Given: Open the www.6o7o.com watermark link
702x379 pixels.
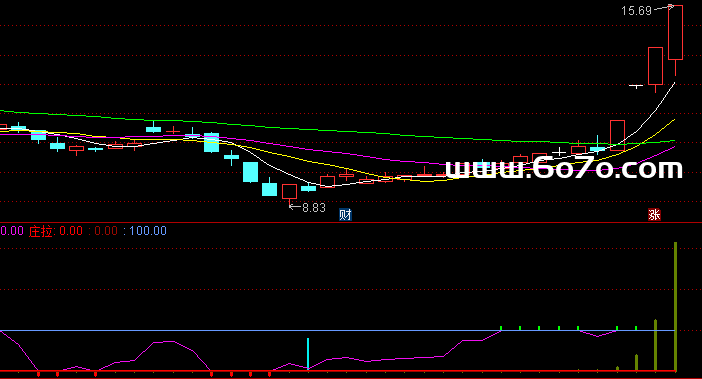Looking at the screenshot, I should pyautogui.click(x=564, y=168).
